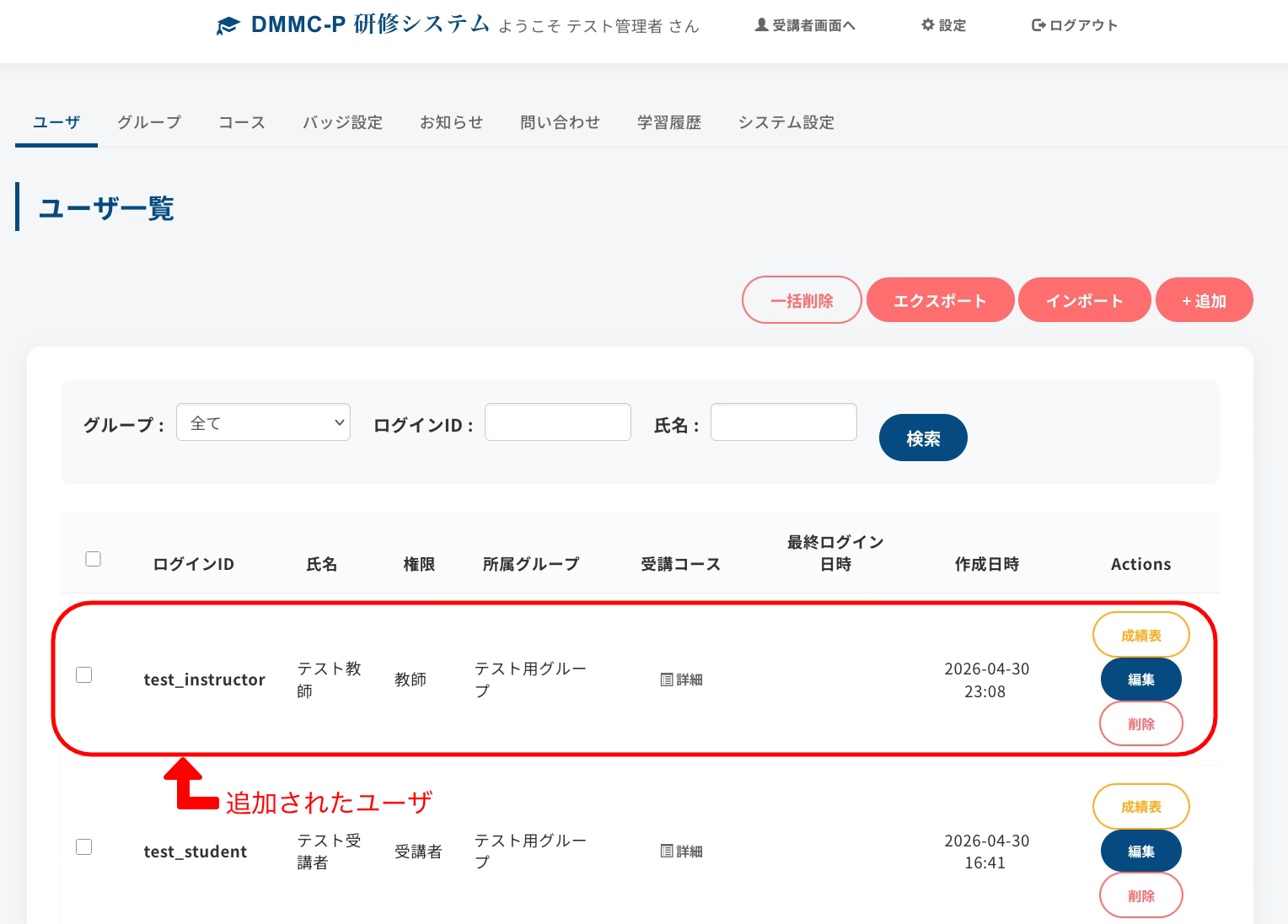
Task: Toggle the select-all checkbox in table header
Action: 94,559
